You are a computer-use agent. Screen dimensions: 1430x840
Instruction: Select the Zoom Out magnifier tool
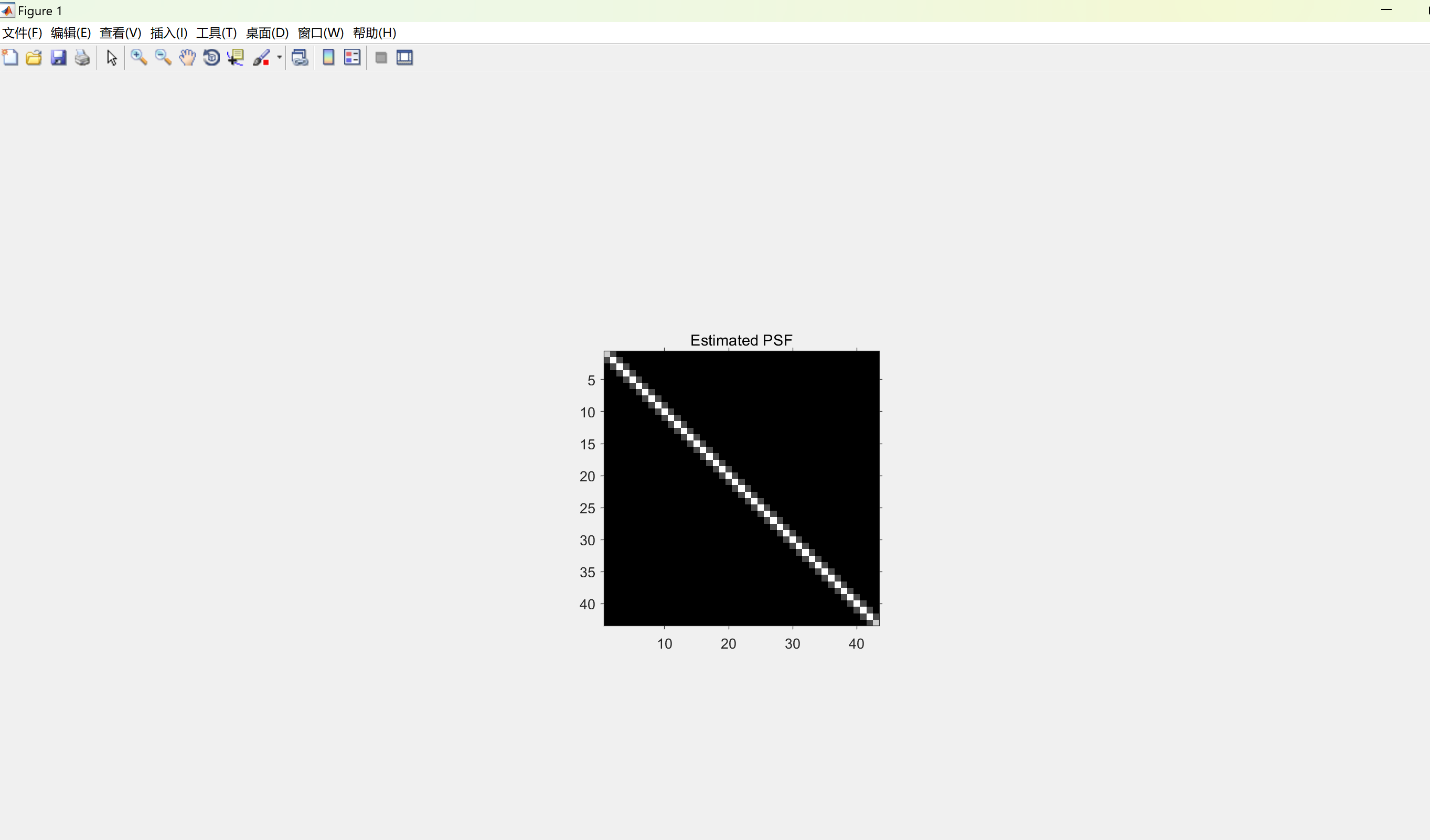coord(163,57)
